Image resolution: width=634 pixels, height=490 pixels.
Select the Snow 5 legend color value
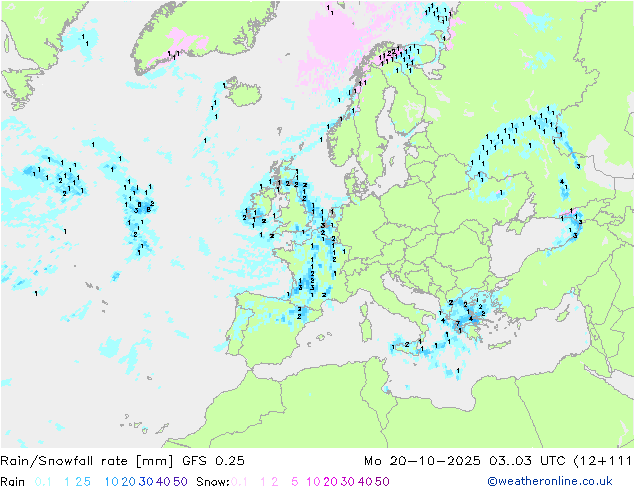click(x=295, y=482)
